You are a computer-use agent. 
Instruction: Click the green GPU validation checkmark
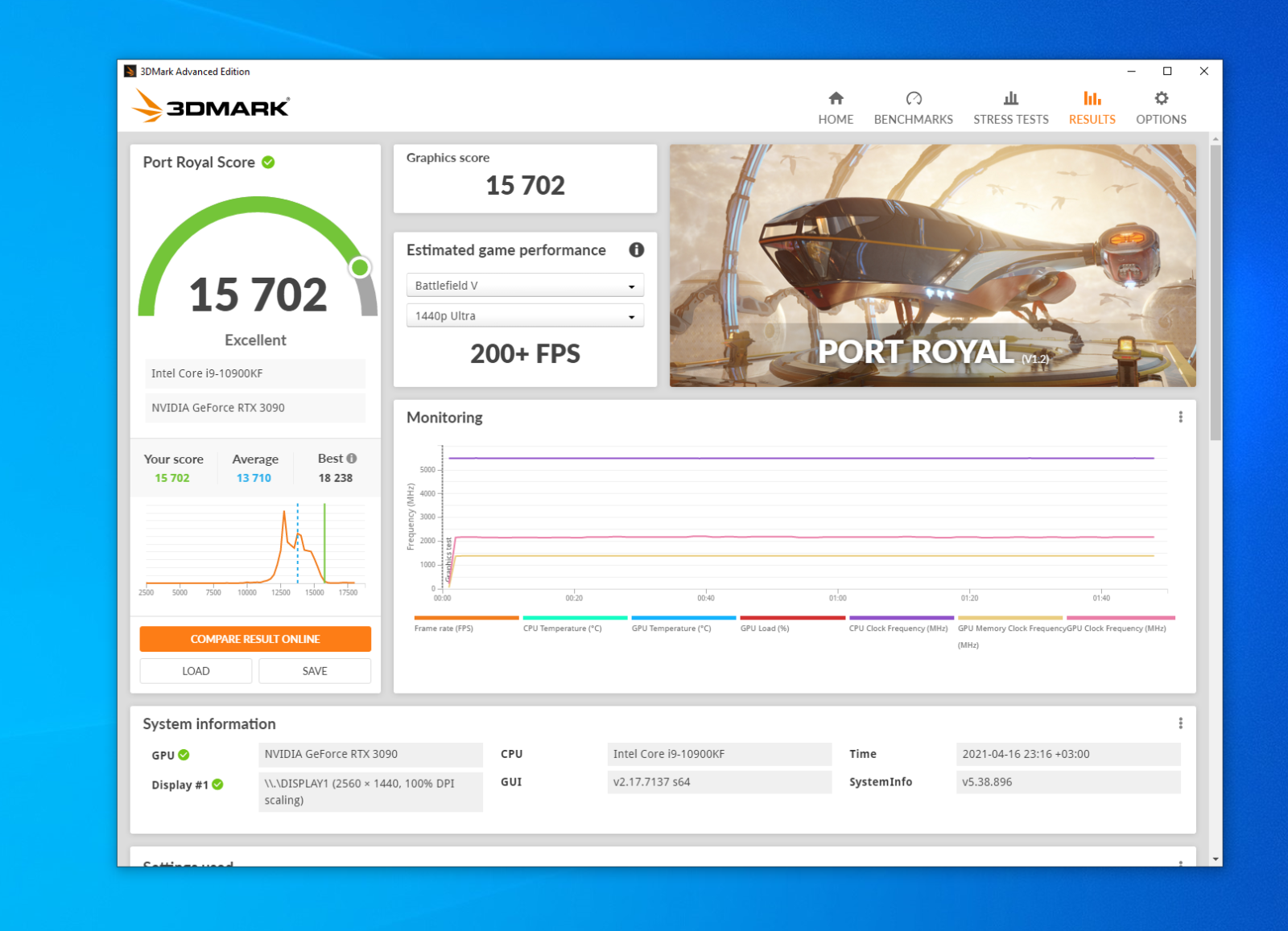point(184,754)
